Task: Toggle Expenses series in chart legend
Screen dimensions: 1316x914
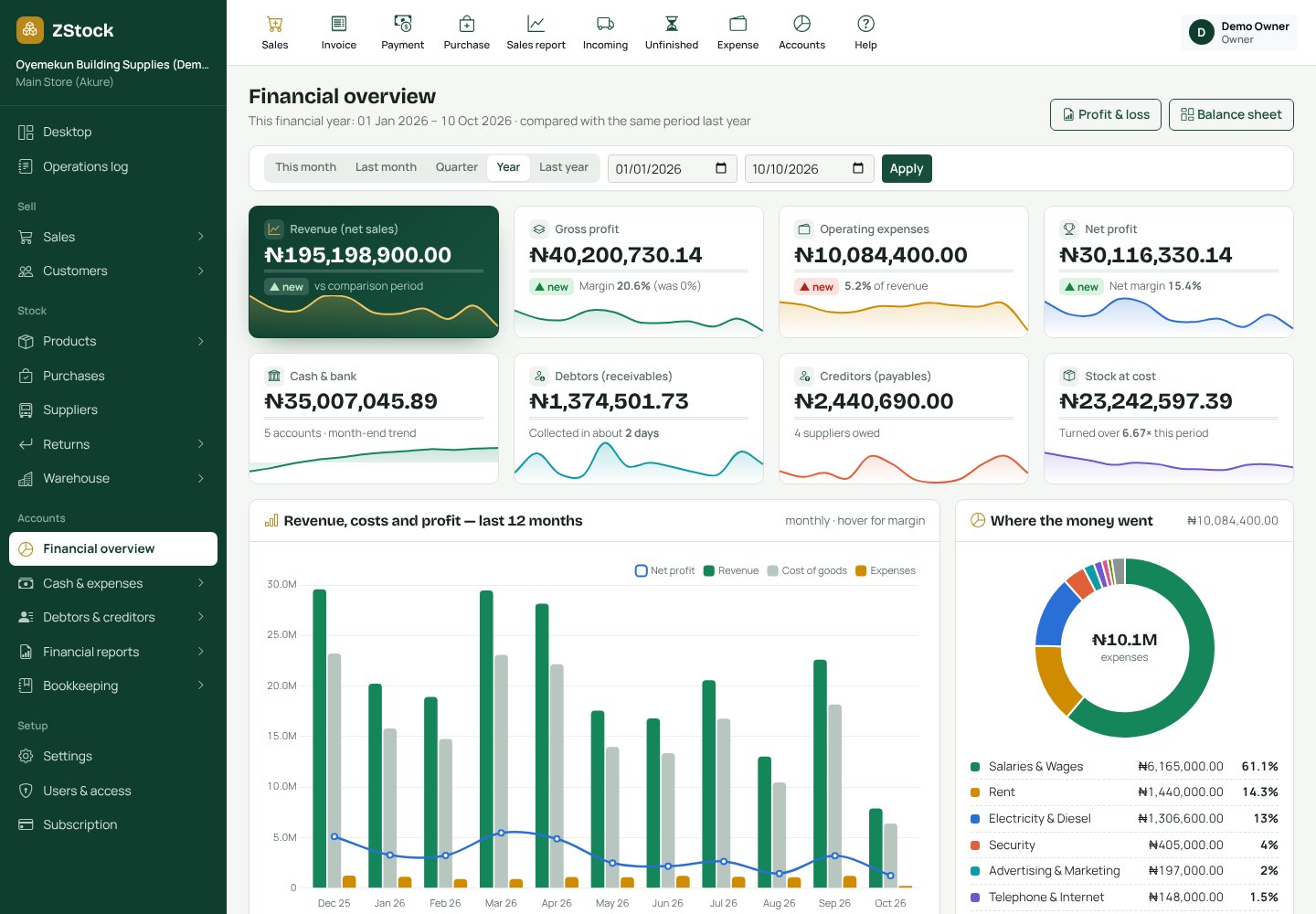Action: point(886,570)
